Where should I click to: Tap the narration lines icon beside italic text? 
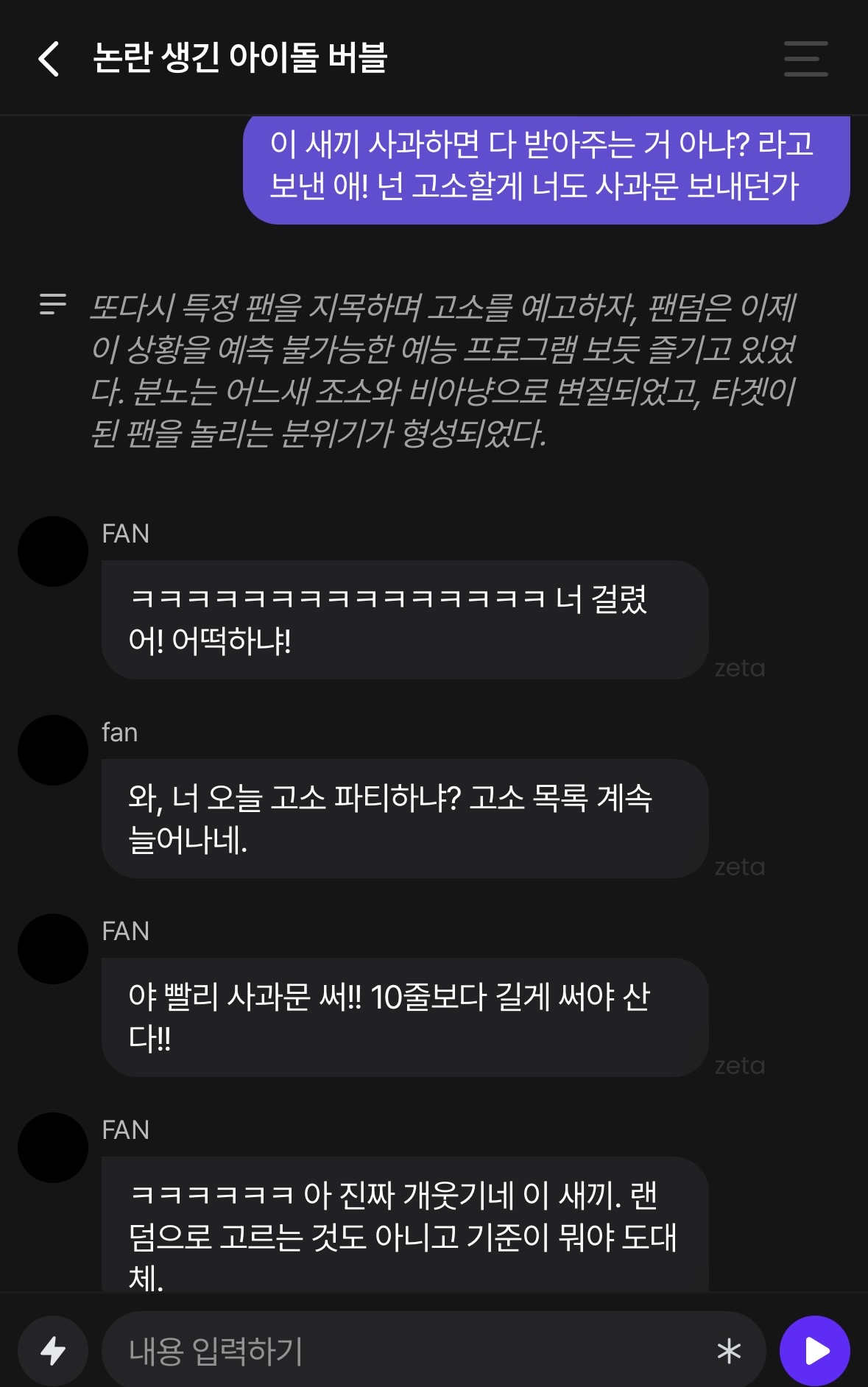coord(53,304)
